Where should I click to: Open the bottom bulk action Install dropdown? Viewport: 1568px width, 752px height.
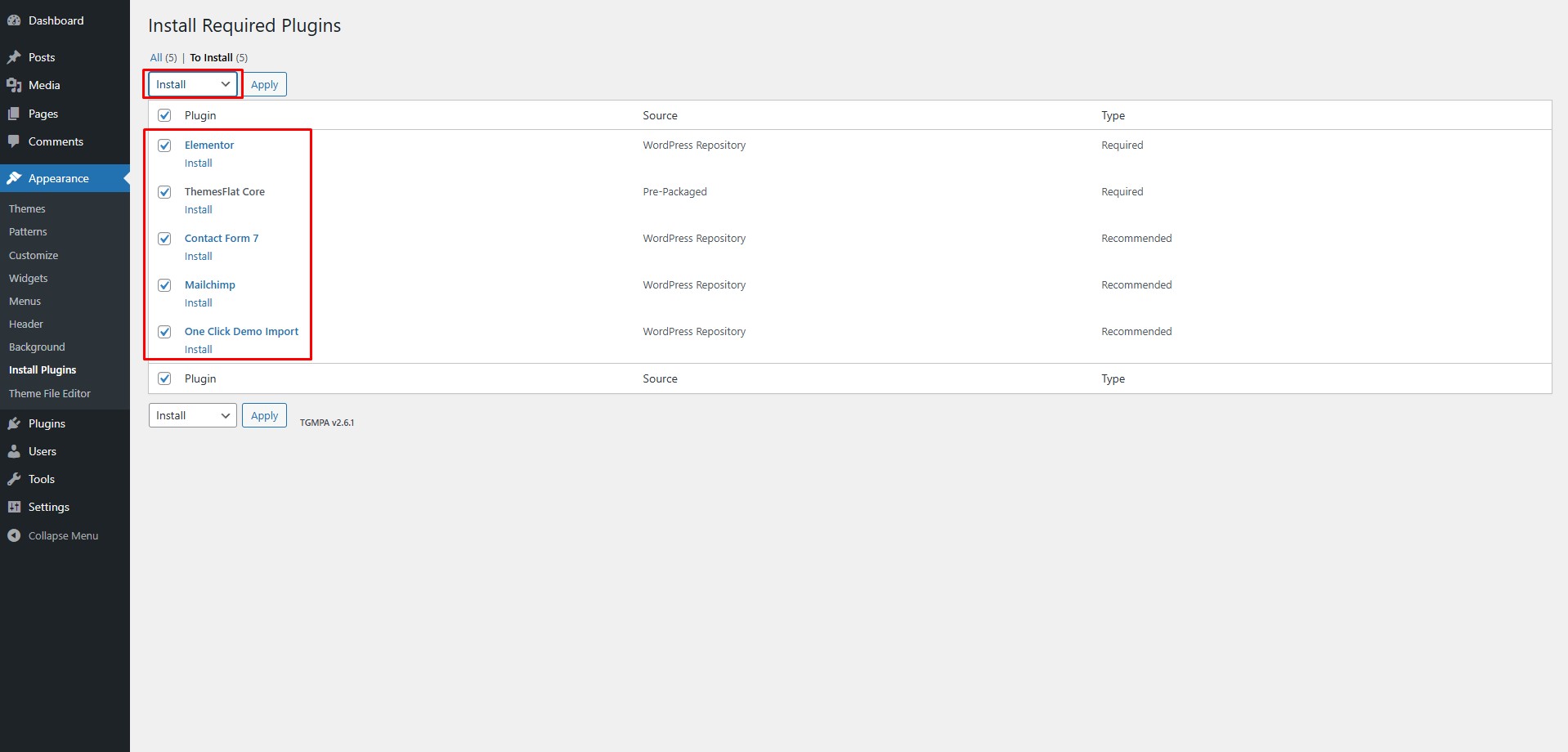point(193,415)
